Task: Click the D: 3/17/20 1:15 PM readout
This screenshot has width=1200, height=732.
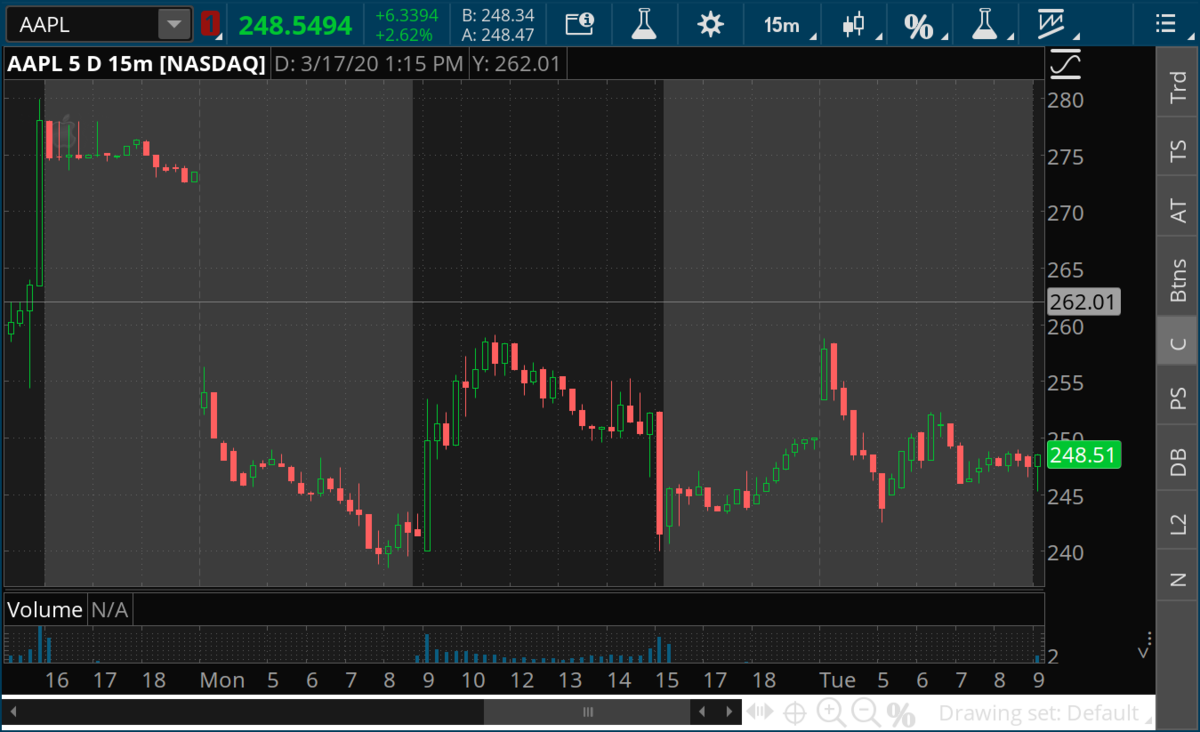Action: click(x=369, y=65)
